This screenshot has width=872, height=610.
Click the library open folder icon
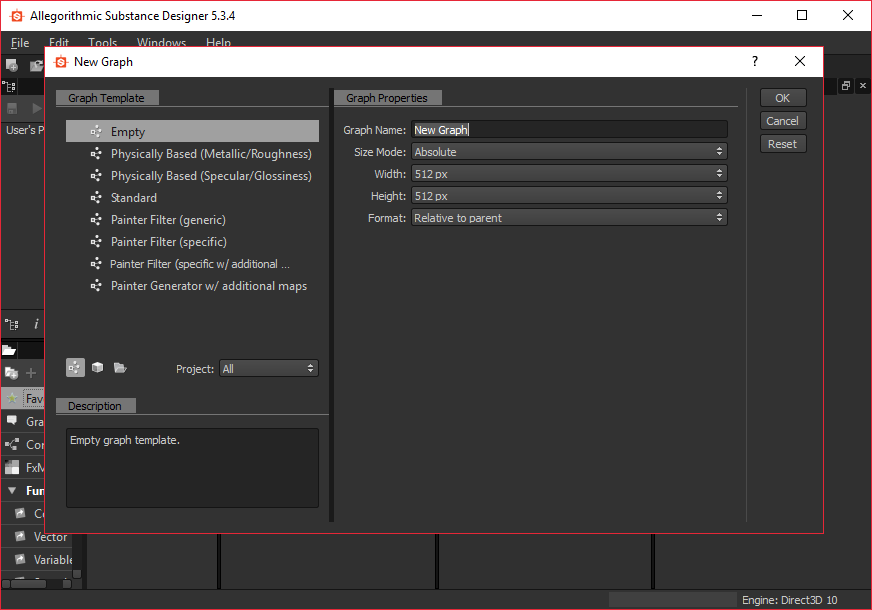click(x=9, y=350)
